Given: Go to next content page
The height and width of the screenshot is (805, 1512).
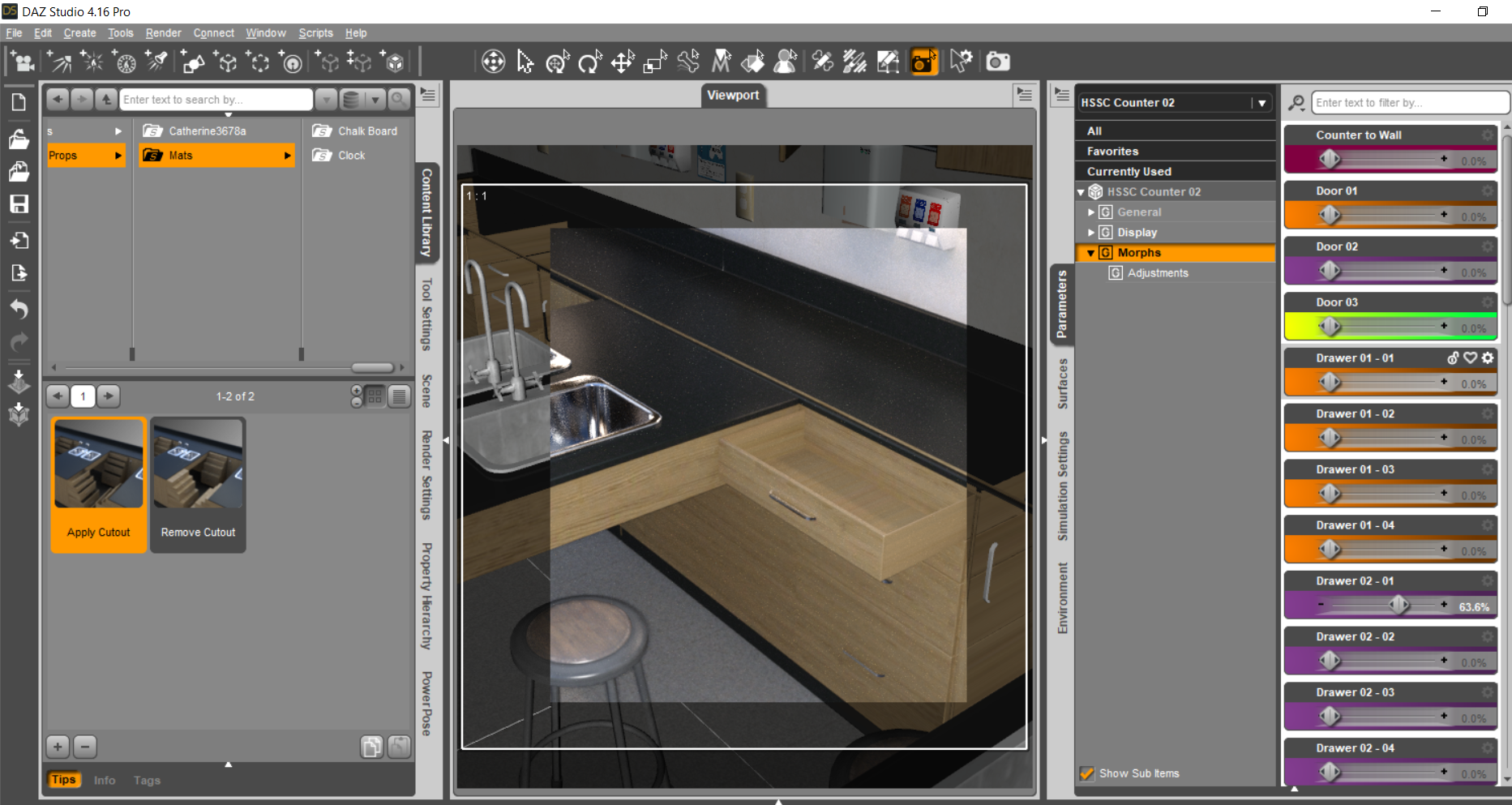Looking at the screenshot, I should (x=109, y=396).
